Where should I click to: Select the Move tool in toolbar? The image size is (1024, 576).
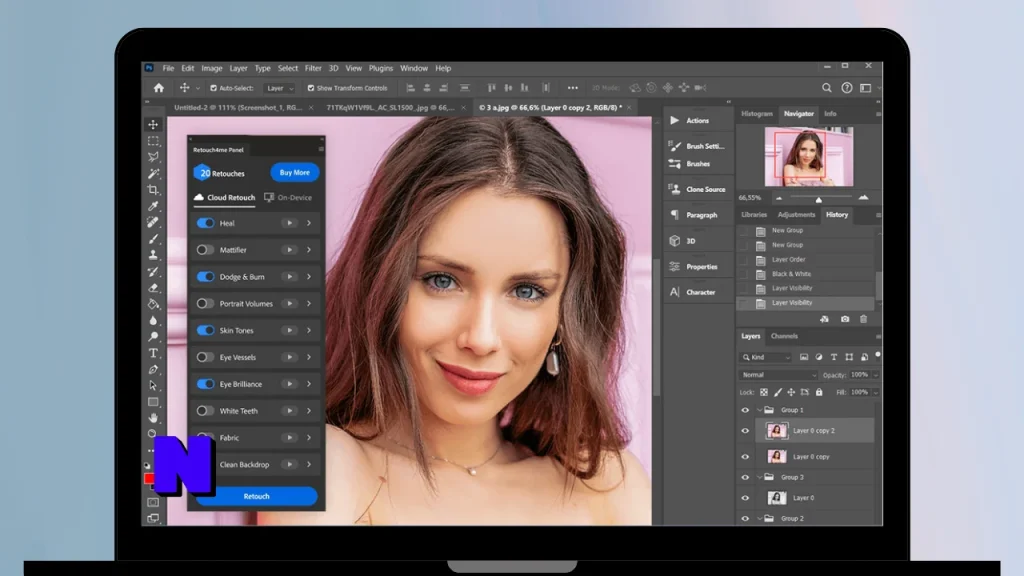point(153,124)
